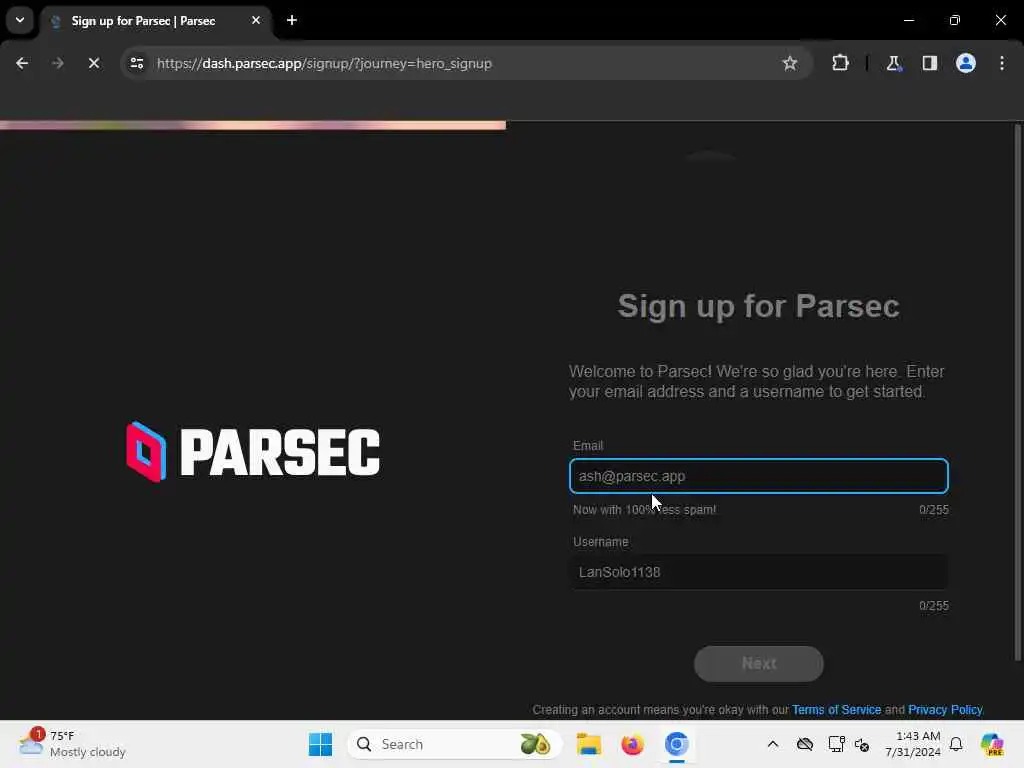Click the browser forward arrow
Image resolution: width=1024 pixels, height=768 pixels.
[57, 63]
